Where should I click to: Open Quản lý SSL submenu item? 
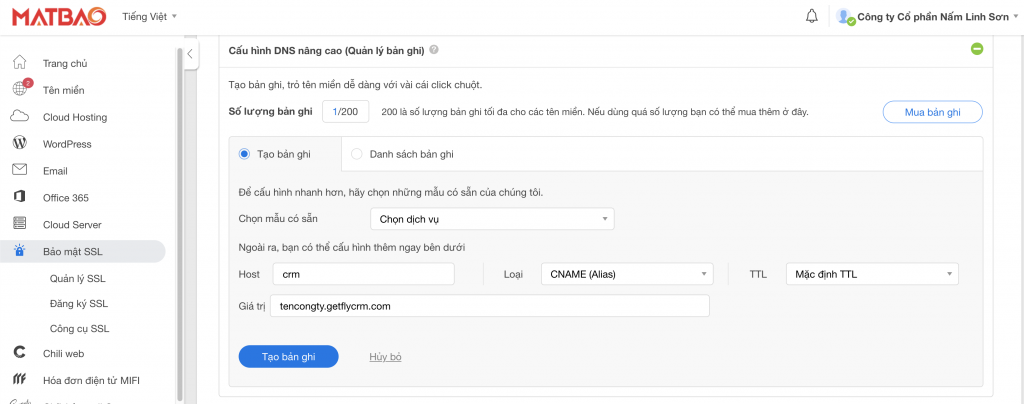[78, 279]
